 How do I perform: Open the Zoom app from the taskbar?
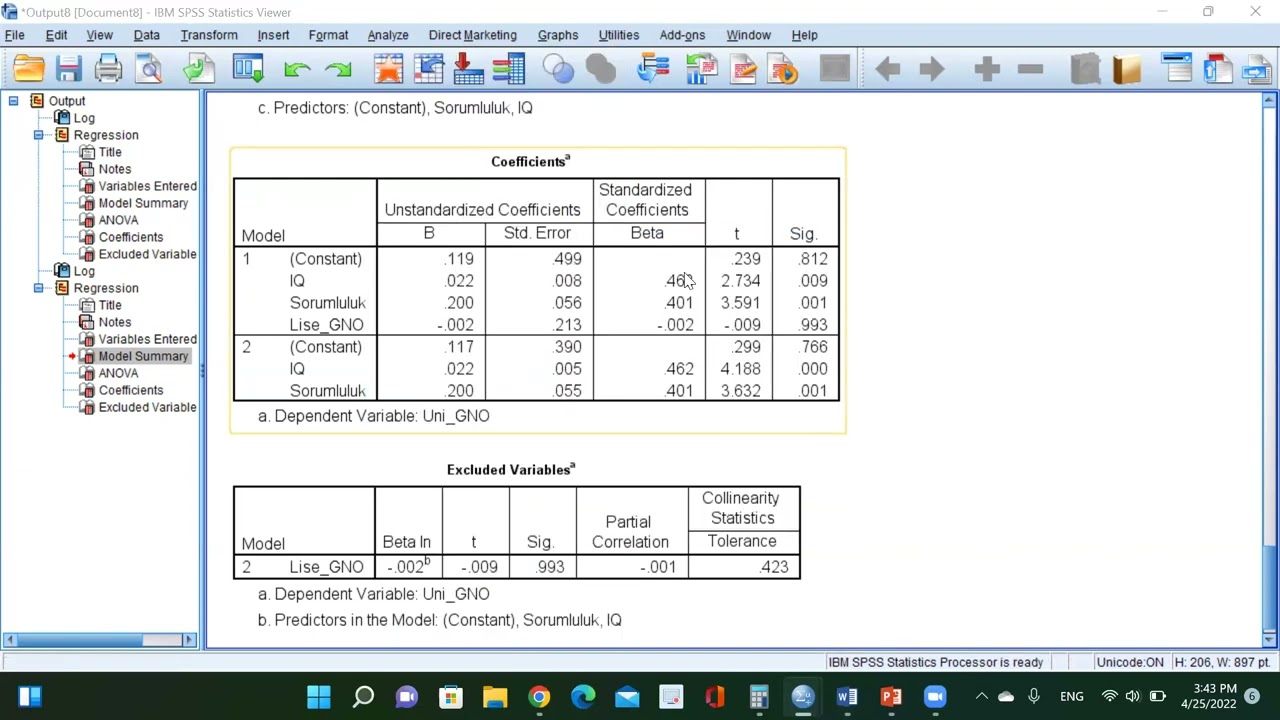(935, 696)
